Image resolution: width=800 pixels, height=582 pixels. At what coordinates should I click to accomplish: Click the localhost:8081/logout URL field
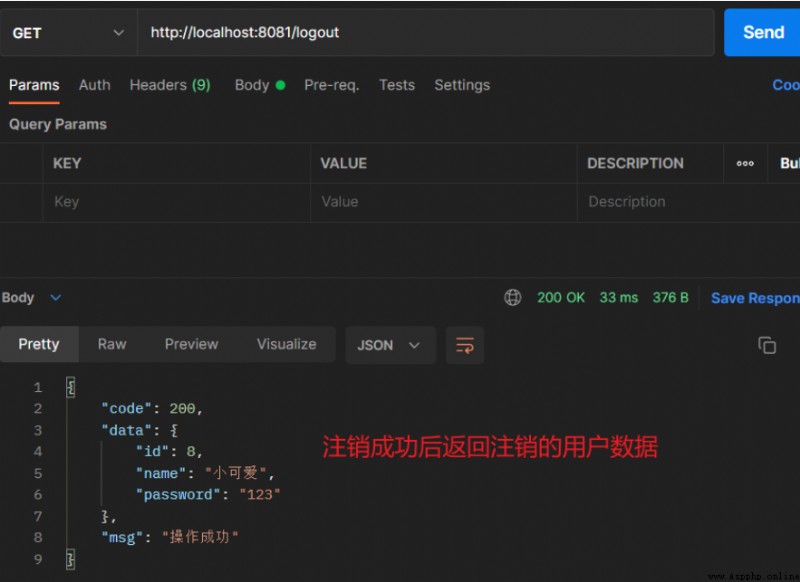click(x=426, y=33)
